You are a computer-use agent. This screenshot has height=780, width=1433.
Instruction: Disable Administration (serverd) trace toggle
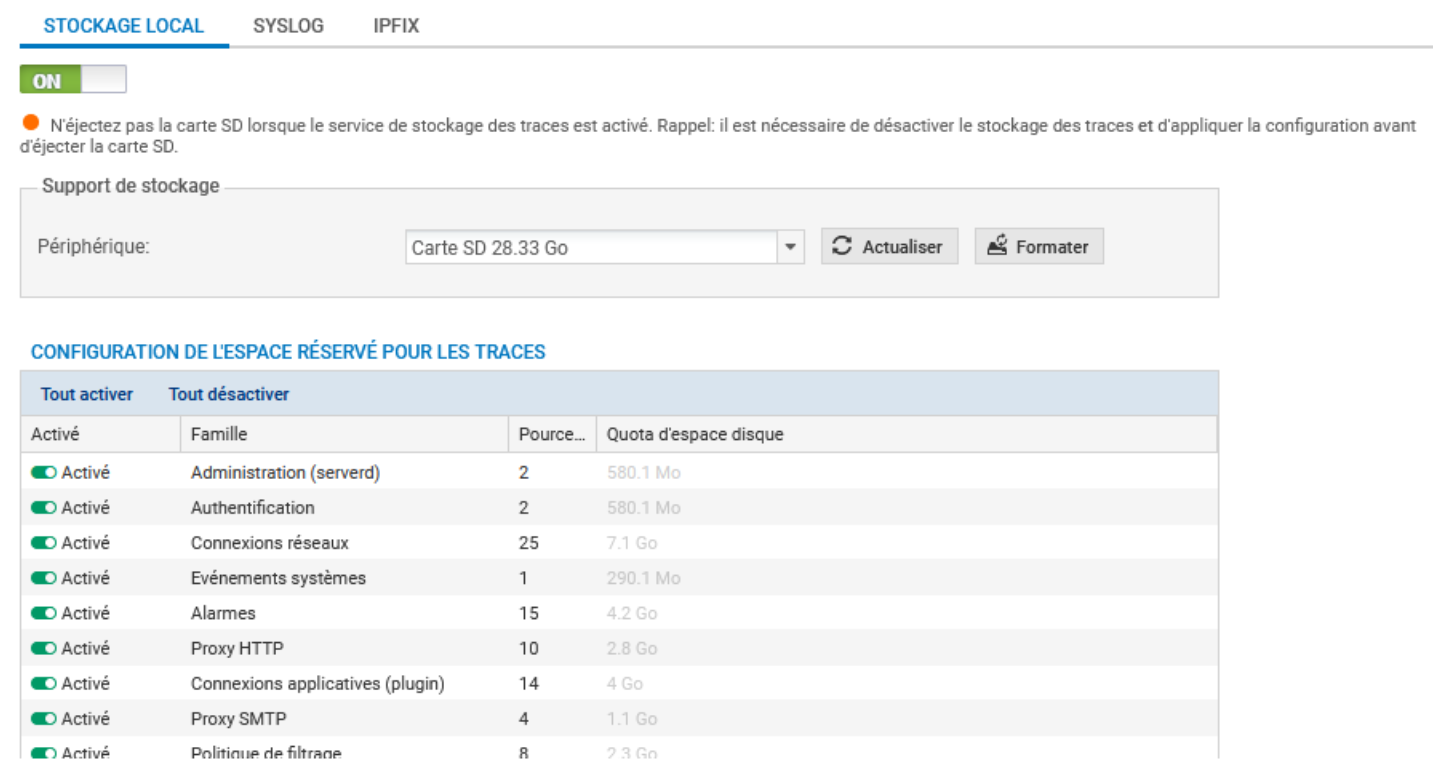pyautogui.click(x=44, y=473)
